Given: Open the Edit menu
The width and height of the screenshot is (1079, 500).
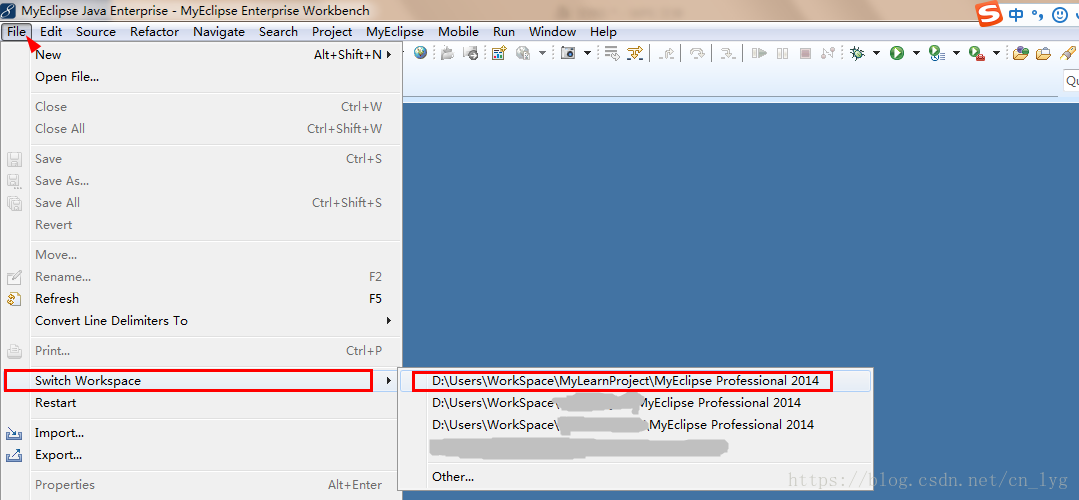Looking at the screenshot, I should tap(51, 32).
